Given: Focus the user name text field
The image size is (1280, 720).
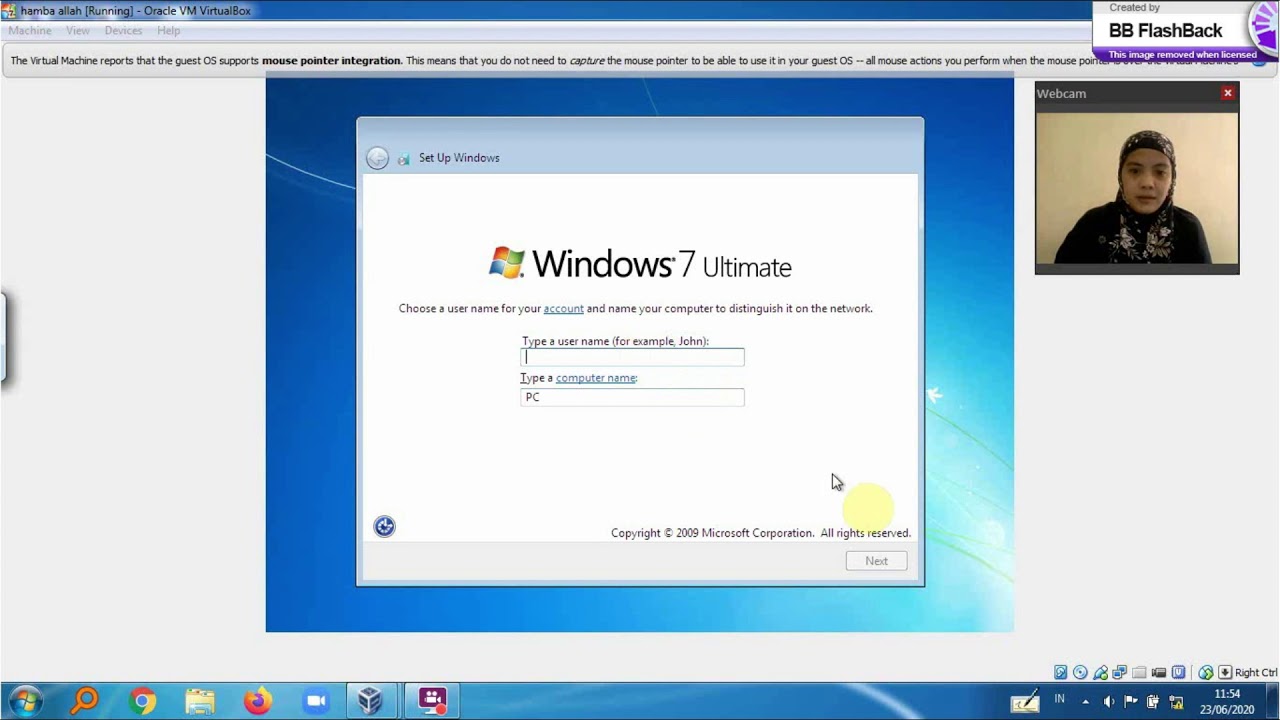Looking at the screenshot, I should 632,357.
